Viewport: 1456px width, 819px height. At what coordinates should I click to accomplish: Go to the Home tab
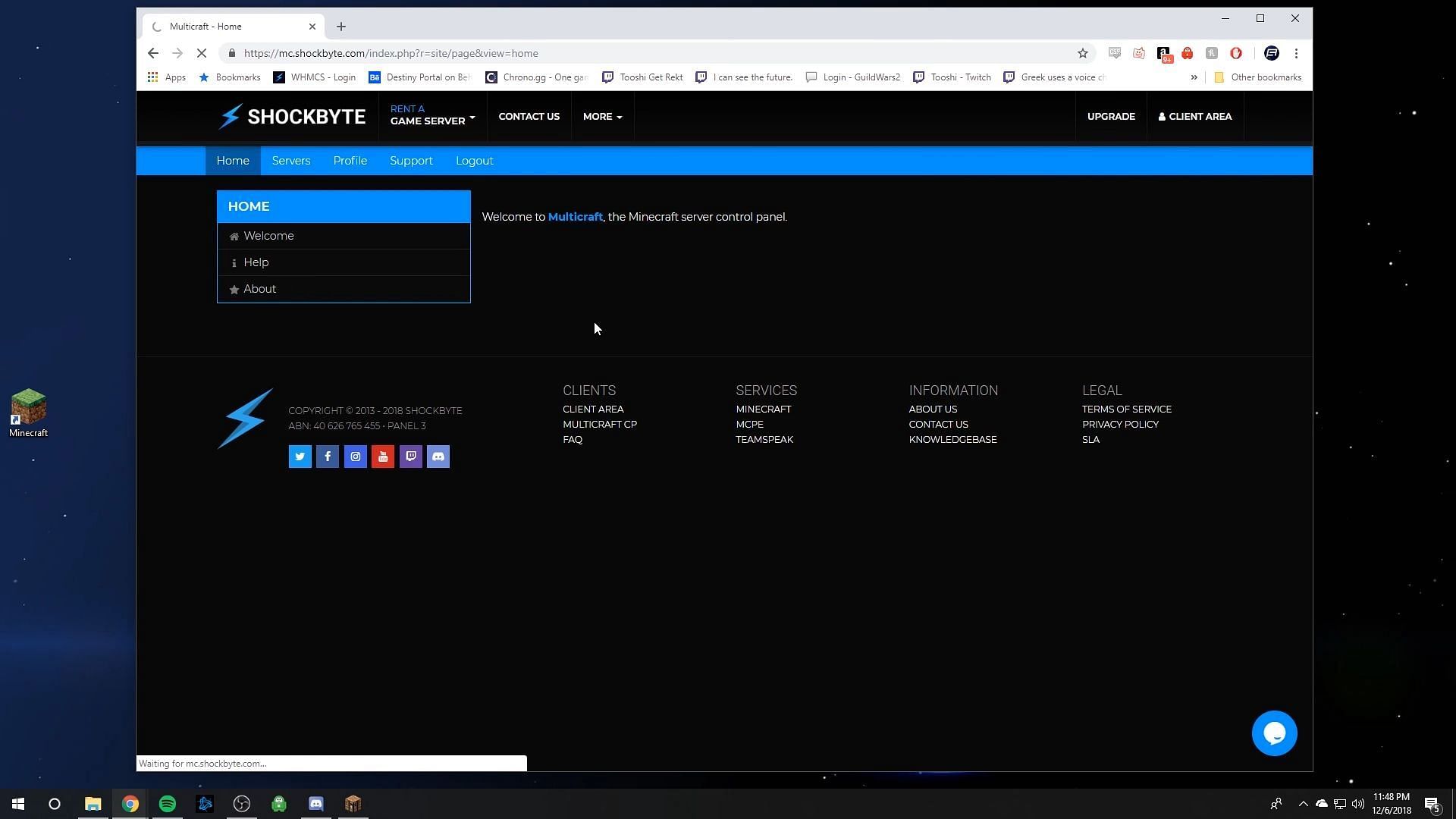(x=233, y=161)
